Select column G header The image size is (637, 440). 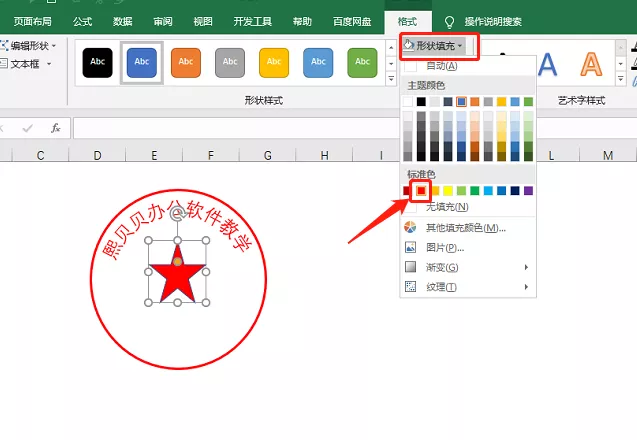(x=268, y=155)
